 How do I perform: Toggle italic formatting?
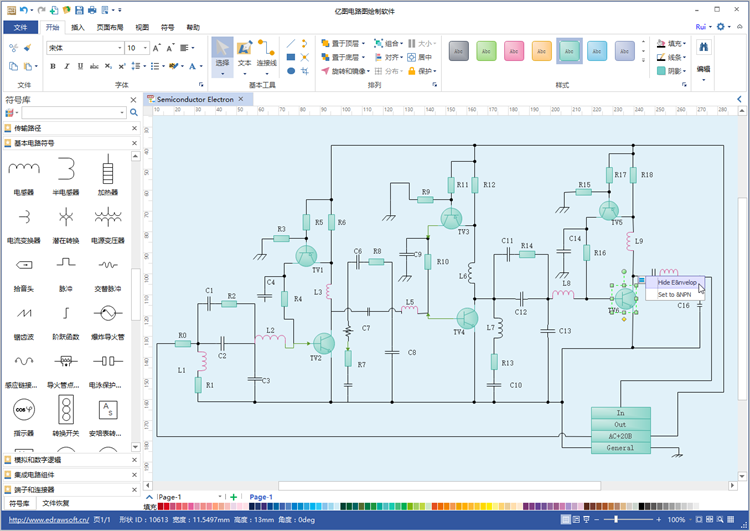pos(66,66)
